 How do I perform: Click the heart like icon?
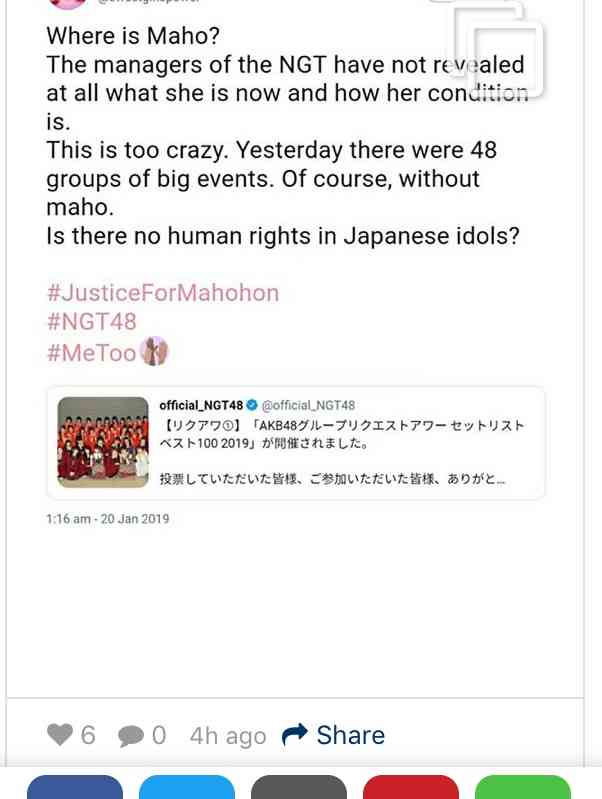point(60,734)
